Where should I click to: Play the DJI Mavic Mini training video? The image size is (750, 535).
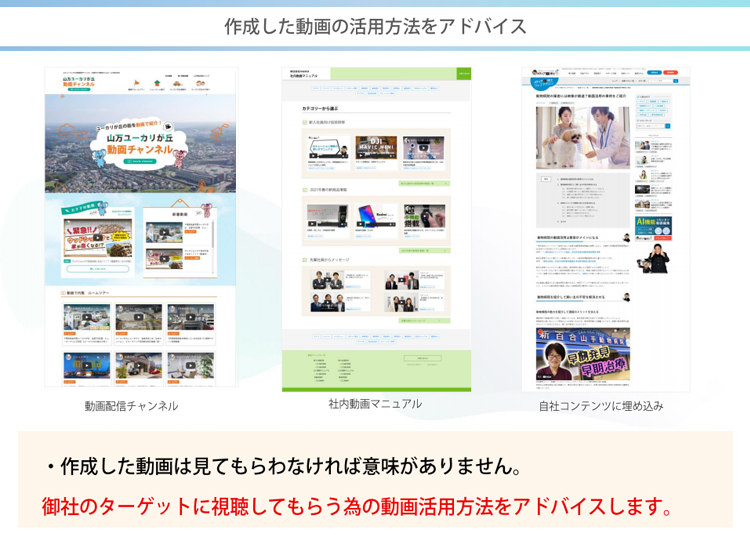click(x=376, y=147)
